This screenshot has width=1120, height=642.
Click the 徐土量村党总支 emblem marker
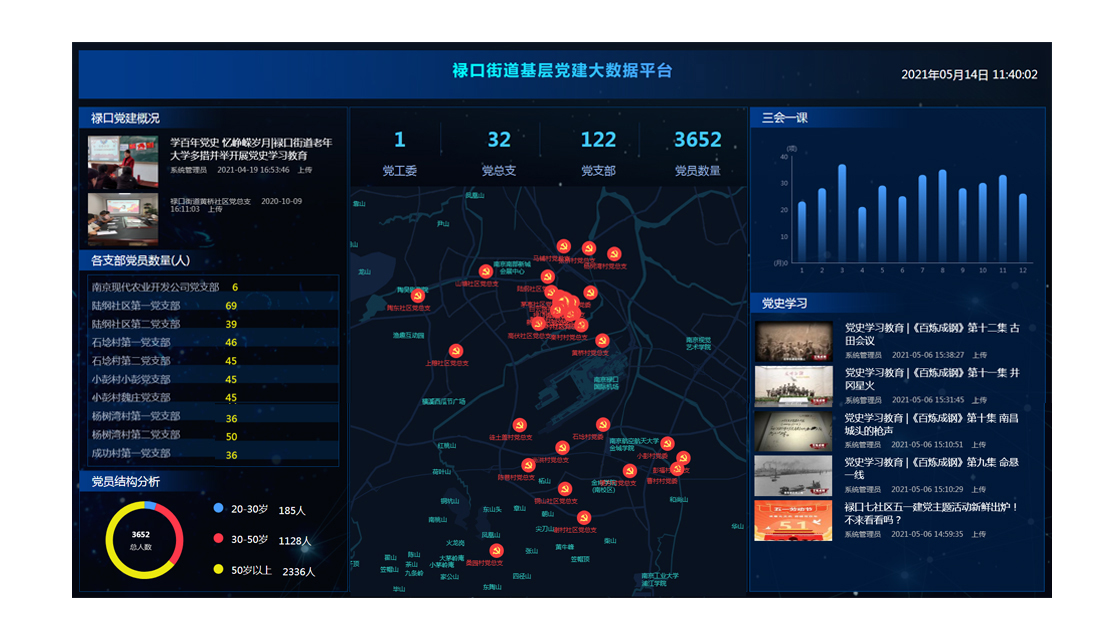(x=518, y=425)
